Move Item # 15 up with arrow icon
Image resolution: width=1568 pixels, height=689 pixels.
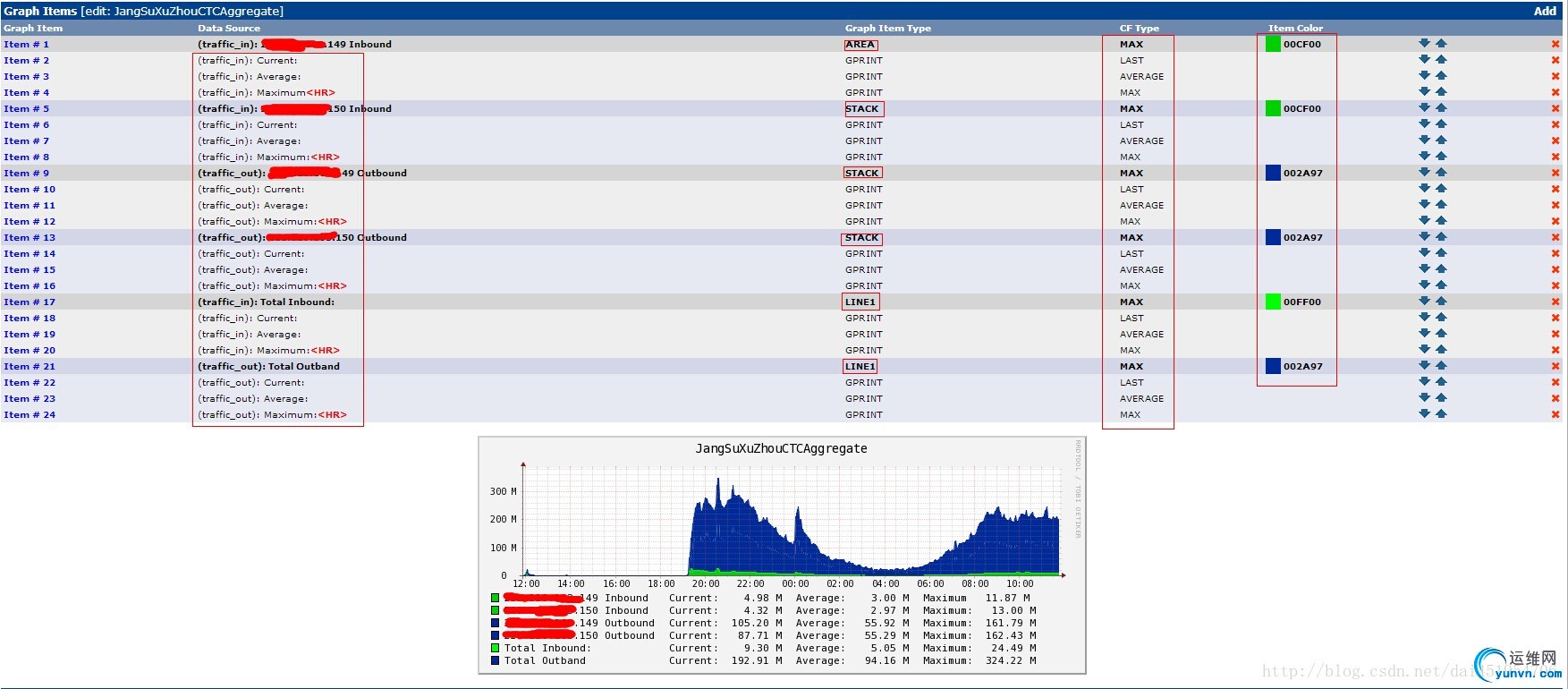[1441, 268]
